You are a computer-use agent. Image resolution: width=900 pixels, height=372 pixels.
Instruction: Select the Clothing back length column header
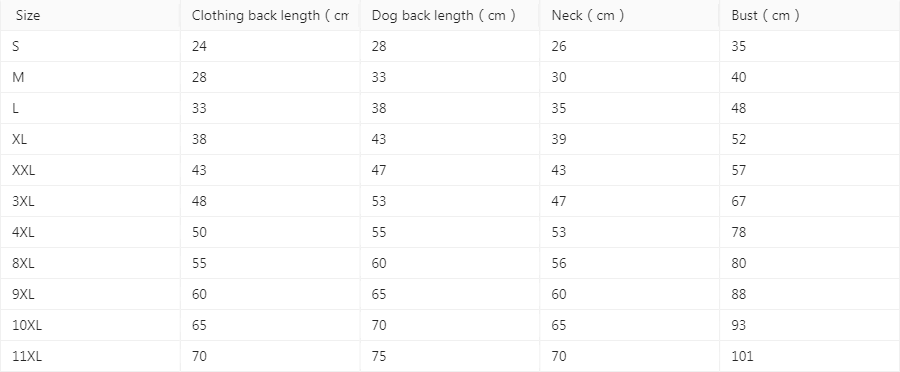coord(270,16)
